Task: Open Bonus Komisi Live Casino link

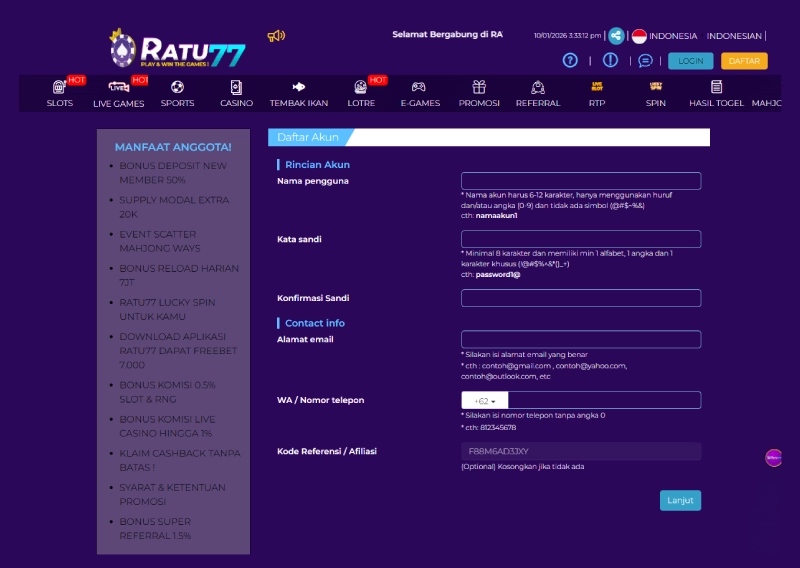Action: pos(167,426)
